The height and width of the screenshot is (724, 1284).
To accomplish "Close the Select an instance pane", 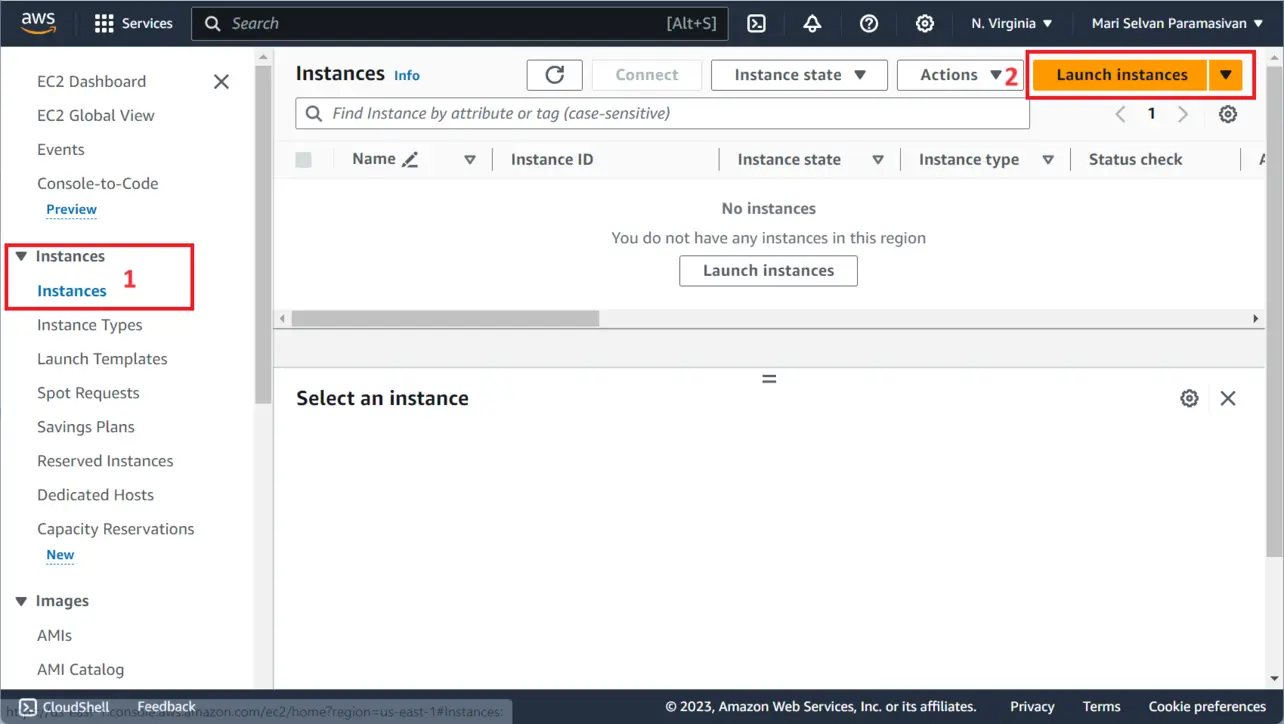I will [1228, 398].
